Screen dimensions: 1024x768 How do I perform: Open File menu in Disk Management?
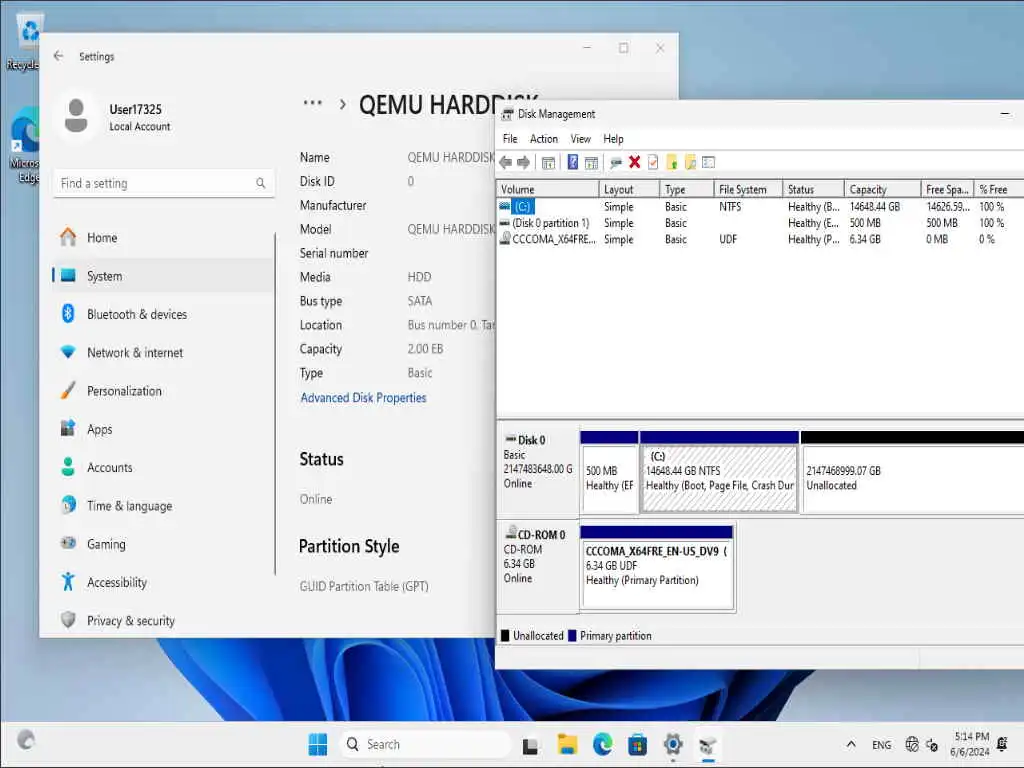point(510,138)
